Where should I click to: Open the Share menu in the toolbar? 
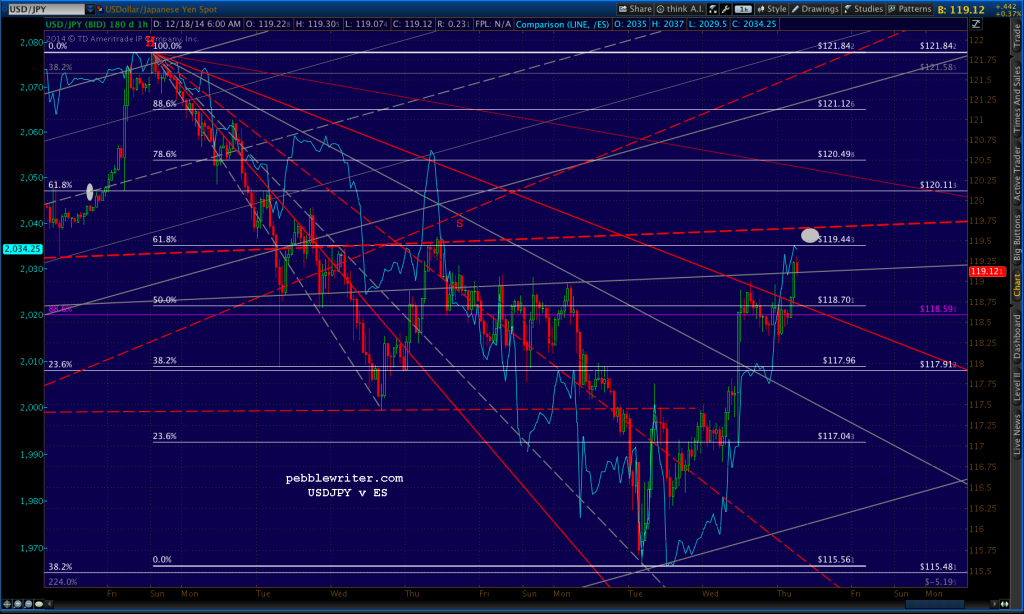(x=638, y=7)
